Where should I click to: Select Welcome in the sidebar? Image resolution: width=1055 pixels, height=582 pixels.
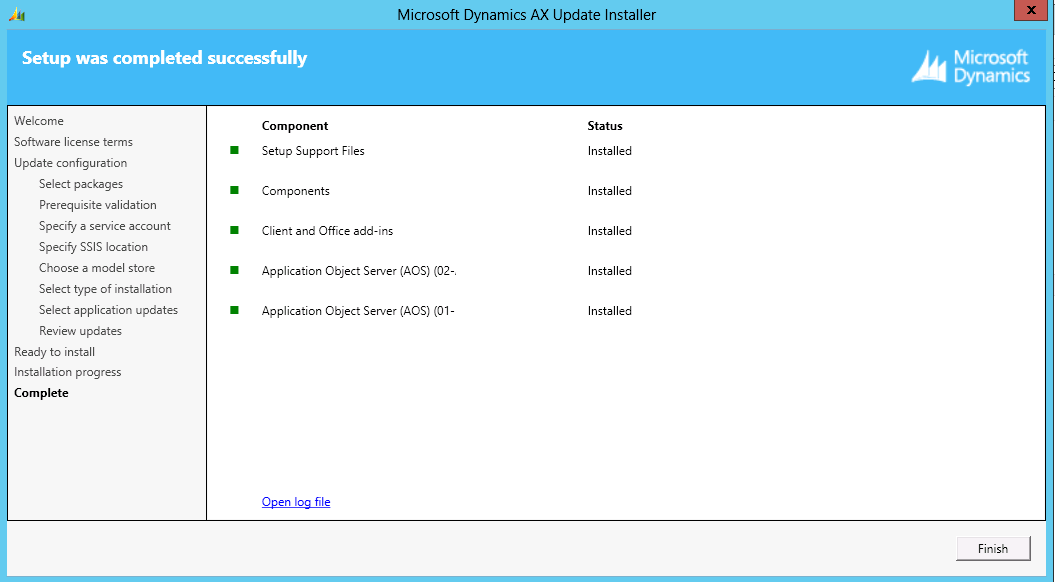[x=38, y=120]
